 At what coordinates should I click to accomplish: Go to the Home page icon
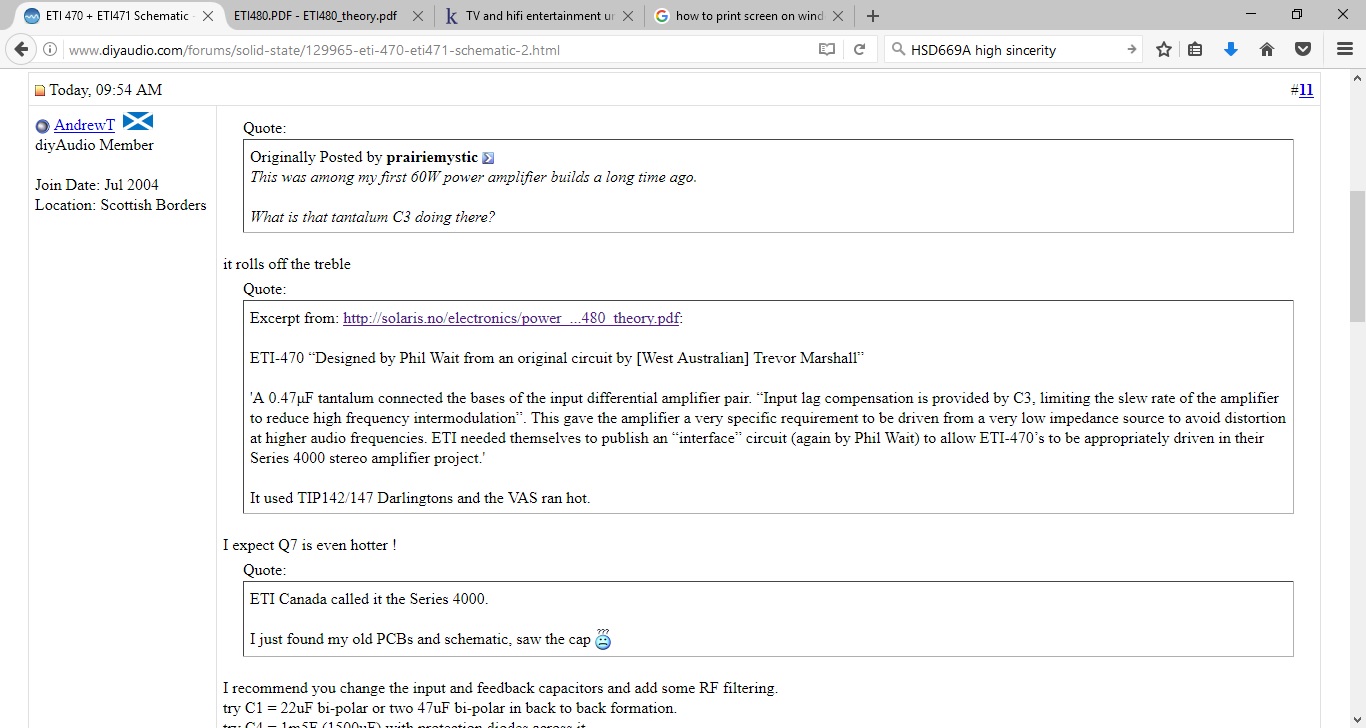click(x=1266, y=50)
